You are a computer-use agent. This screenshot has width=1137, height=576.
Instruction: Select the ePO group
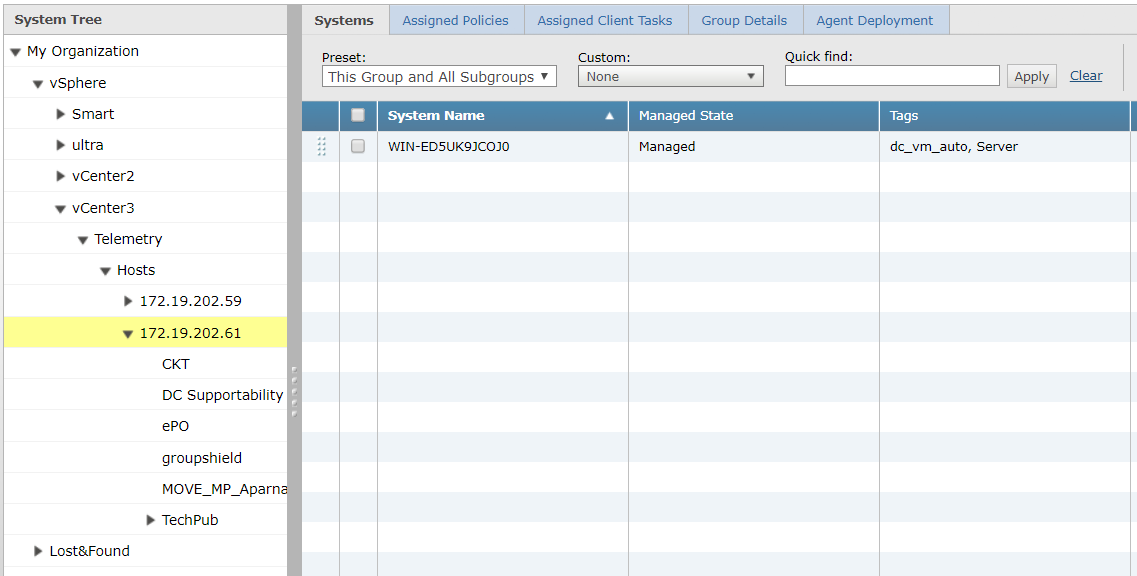pyautogui.click(x=175, y=427)
